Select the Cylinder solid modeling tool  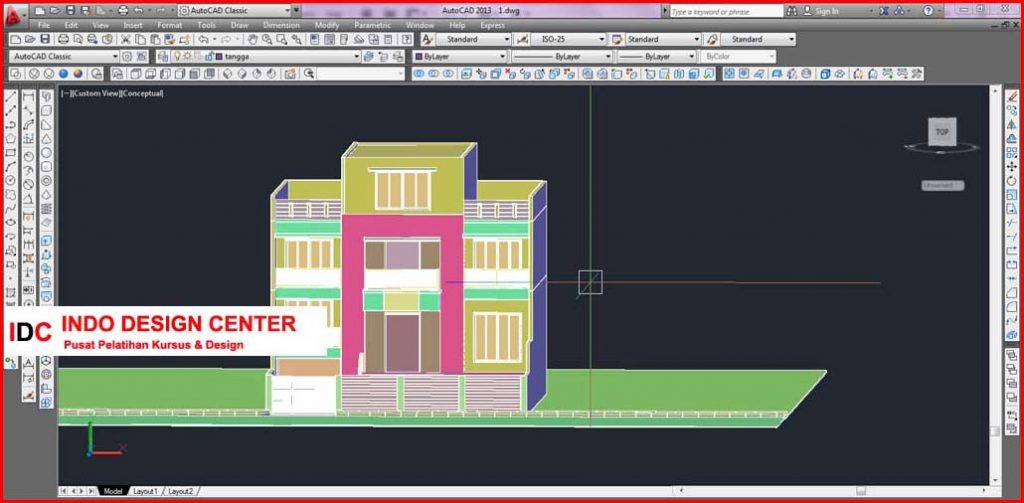(46, 167)
